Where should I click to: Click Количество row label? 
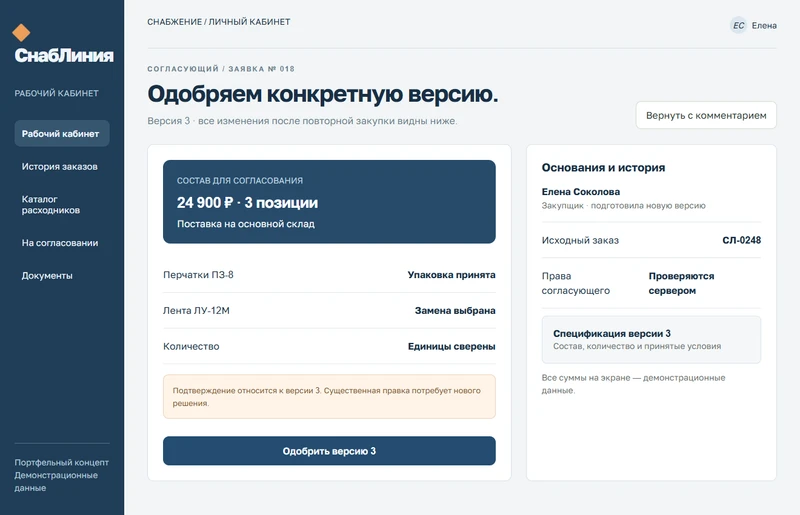(x=191, y=346)
